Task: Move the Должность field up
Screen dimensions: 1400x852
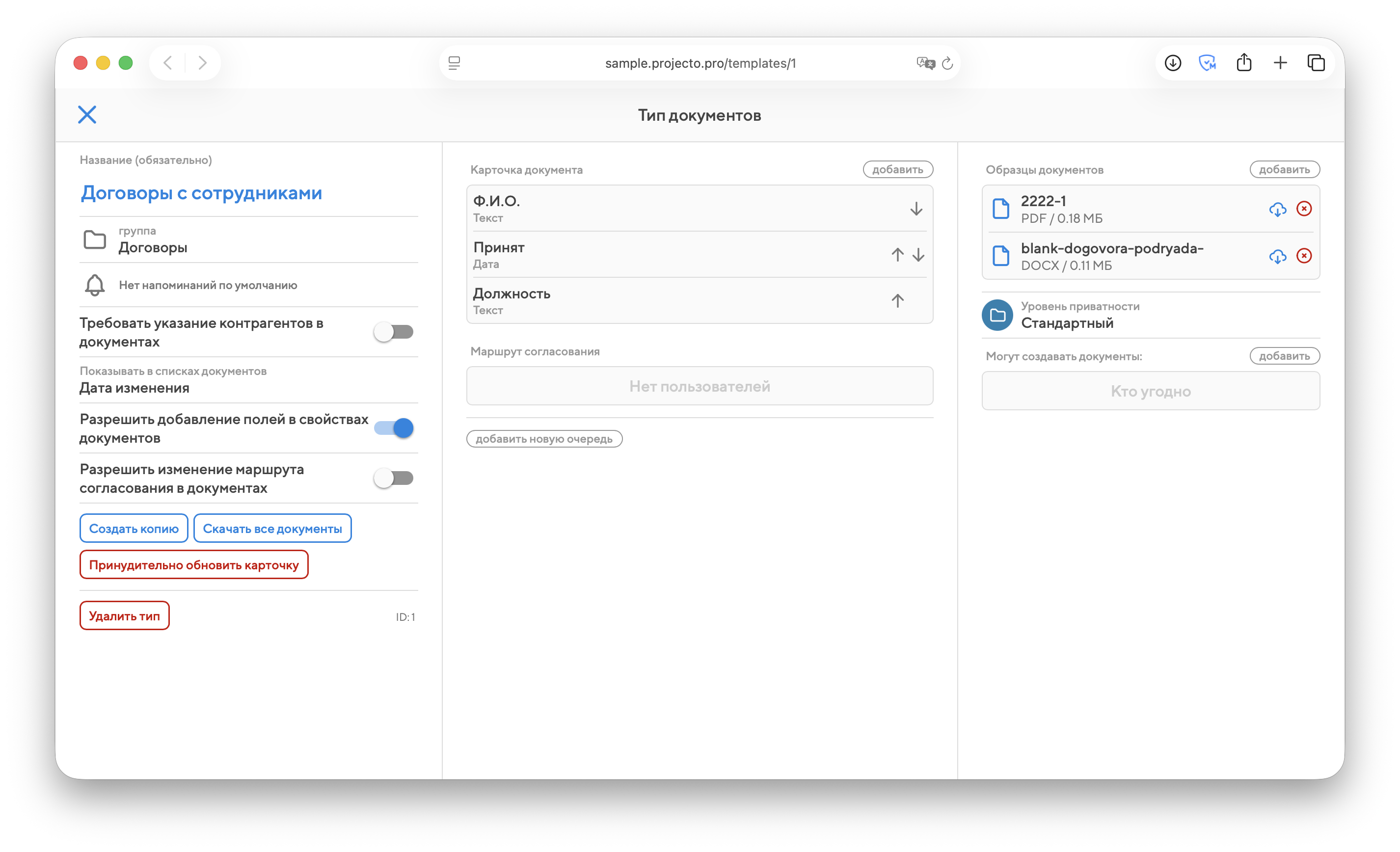Action: pos(897,300)
